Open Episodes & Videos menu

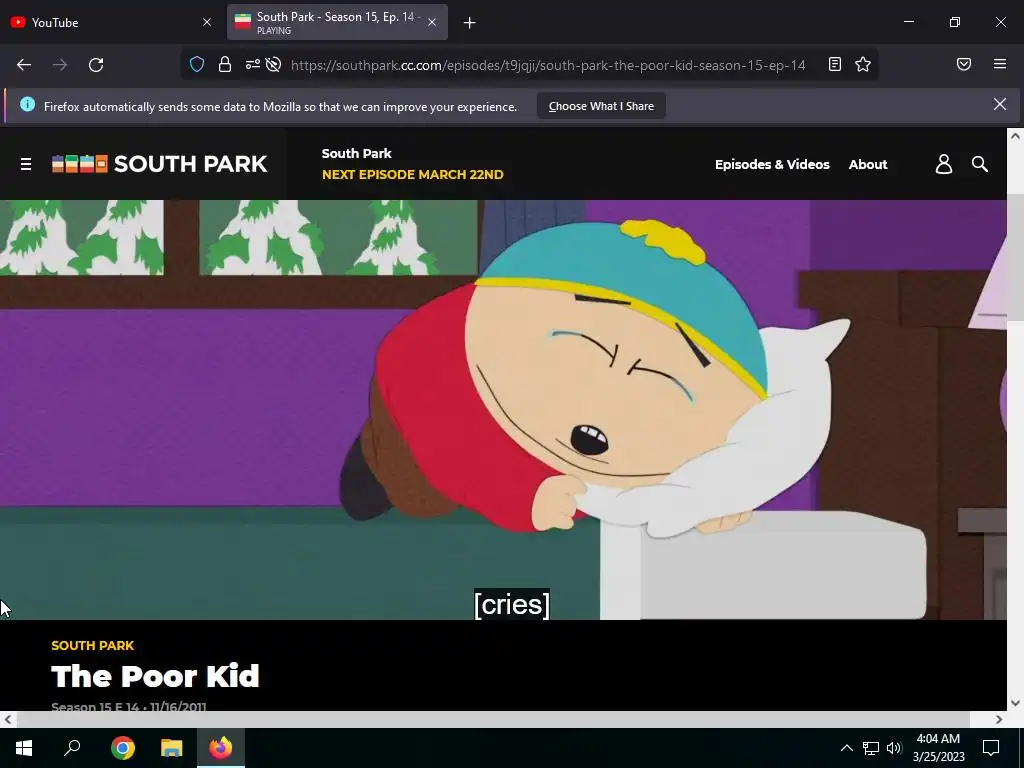772,165
